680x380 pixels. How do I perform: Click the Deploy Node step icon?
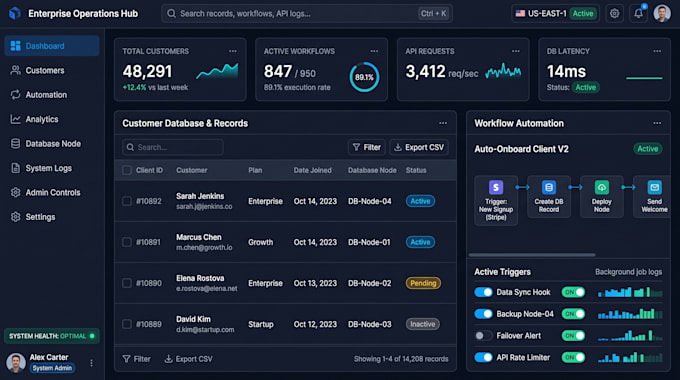point(602,187)
